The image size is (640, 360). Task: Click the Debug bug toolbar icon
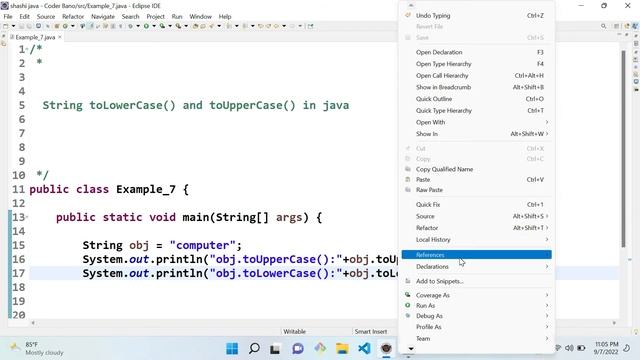click(130, 26)
